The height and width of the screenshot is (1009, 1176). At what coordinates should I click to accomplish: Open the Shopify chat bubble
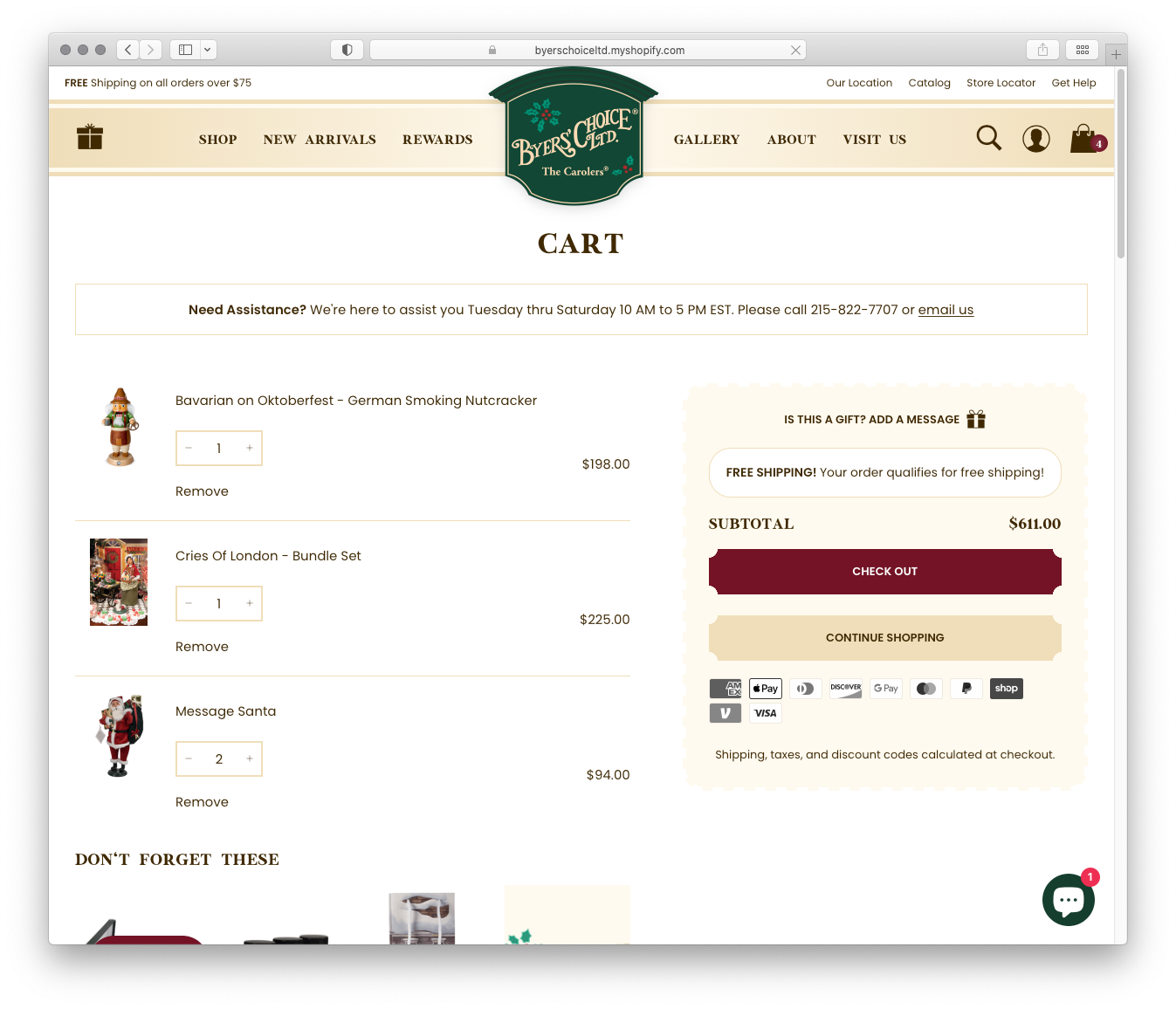click(x=1069, y=900)
